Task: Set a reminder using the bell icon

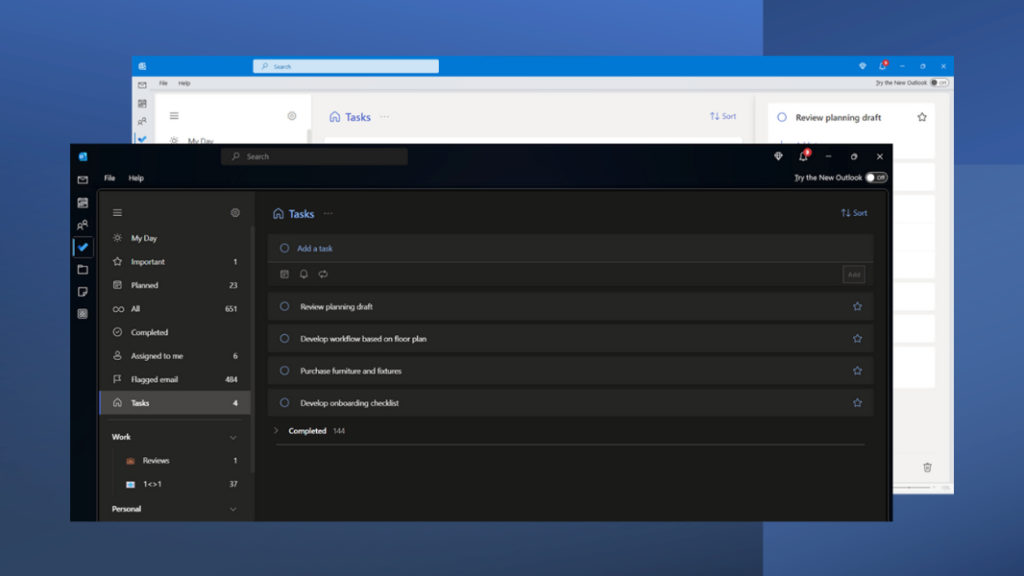Action: [304, 274]
